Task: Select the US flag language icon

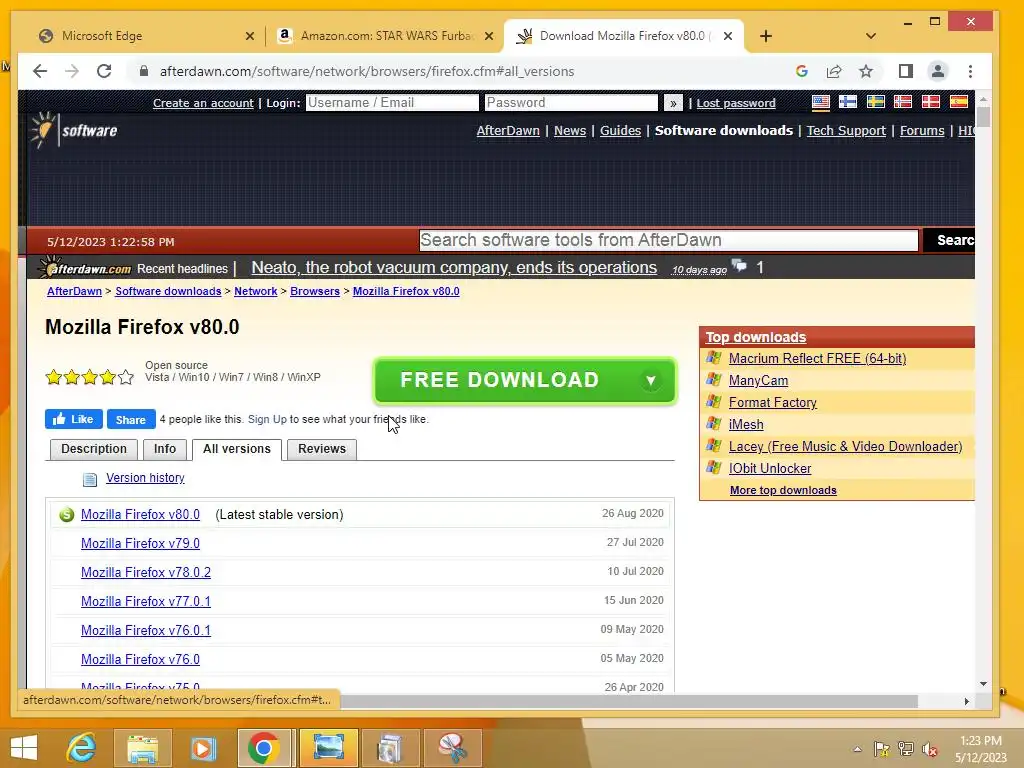Action: 821,102
